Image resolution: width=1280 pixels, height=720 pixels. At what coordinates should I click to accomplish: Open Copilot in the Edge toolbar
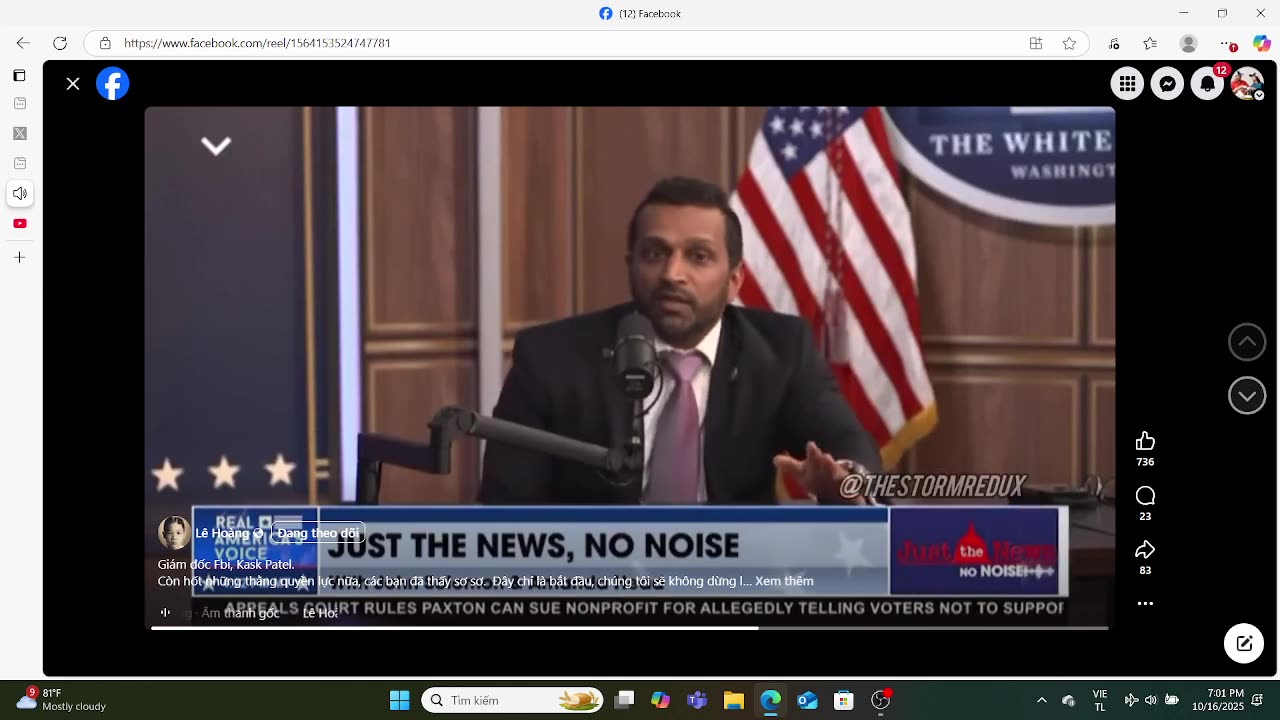pos(1262,43)
